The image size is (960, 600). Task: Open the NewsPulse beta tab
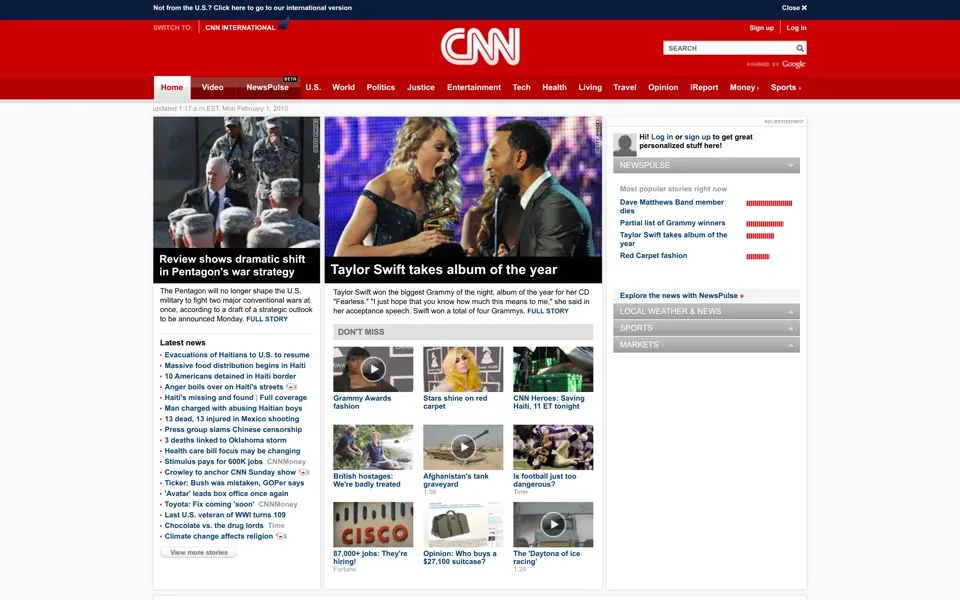(268, 88)
